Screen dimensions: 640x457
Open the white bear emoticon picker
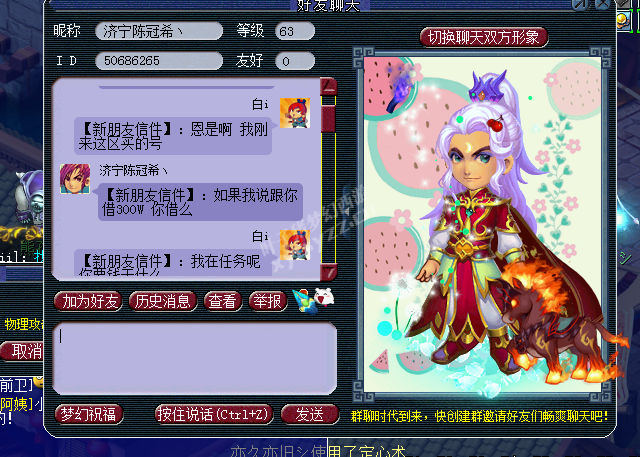coord(324,298)
